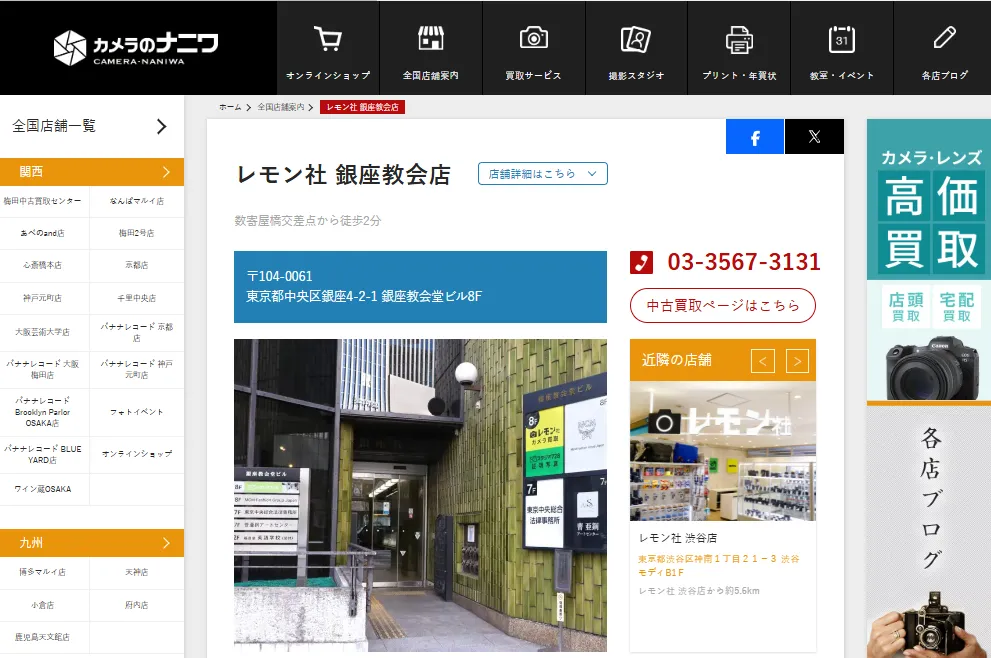Click the 関西 section header arrow
Viewport: 991px width, 658px height.
tap(166, 172)
